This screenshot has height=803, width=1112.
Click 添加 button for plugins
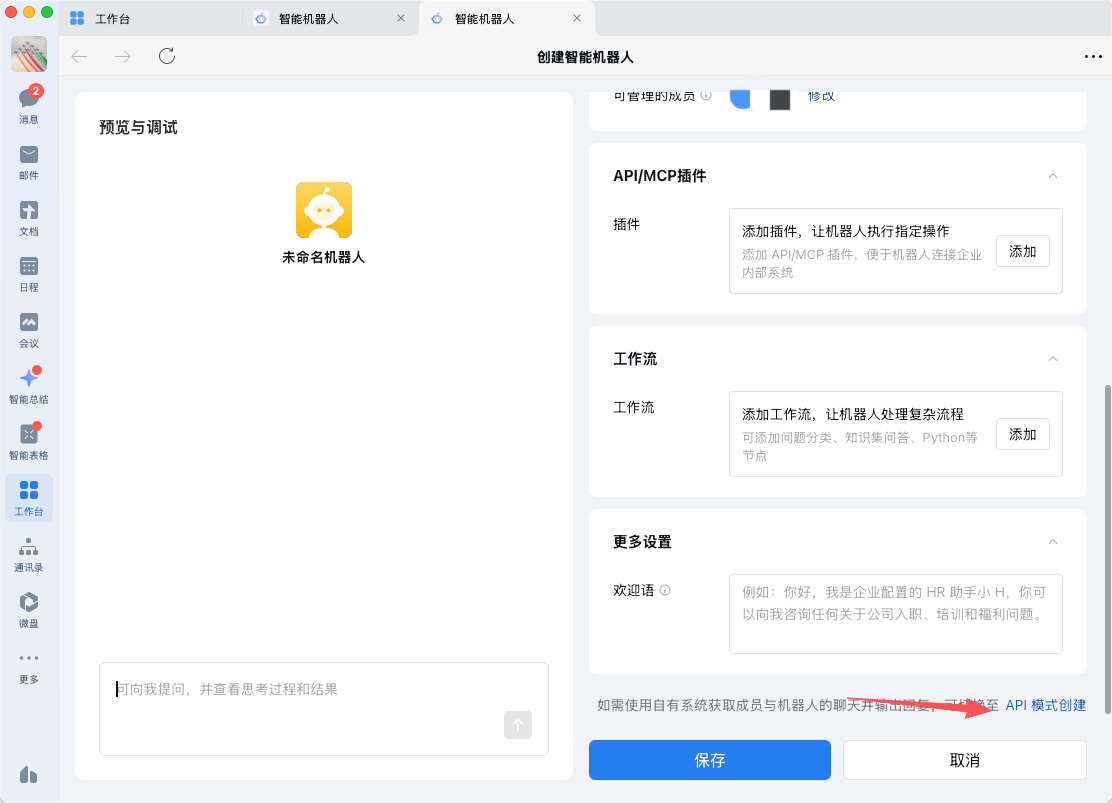tap(1022, 251)
